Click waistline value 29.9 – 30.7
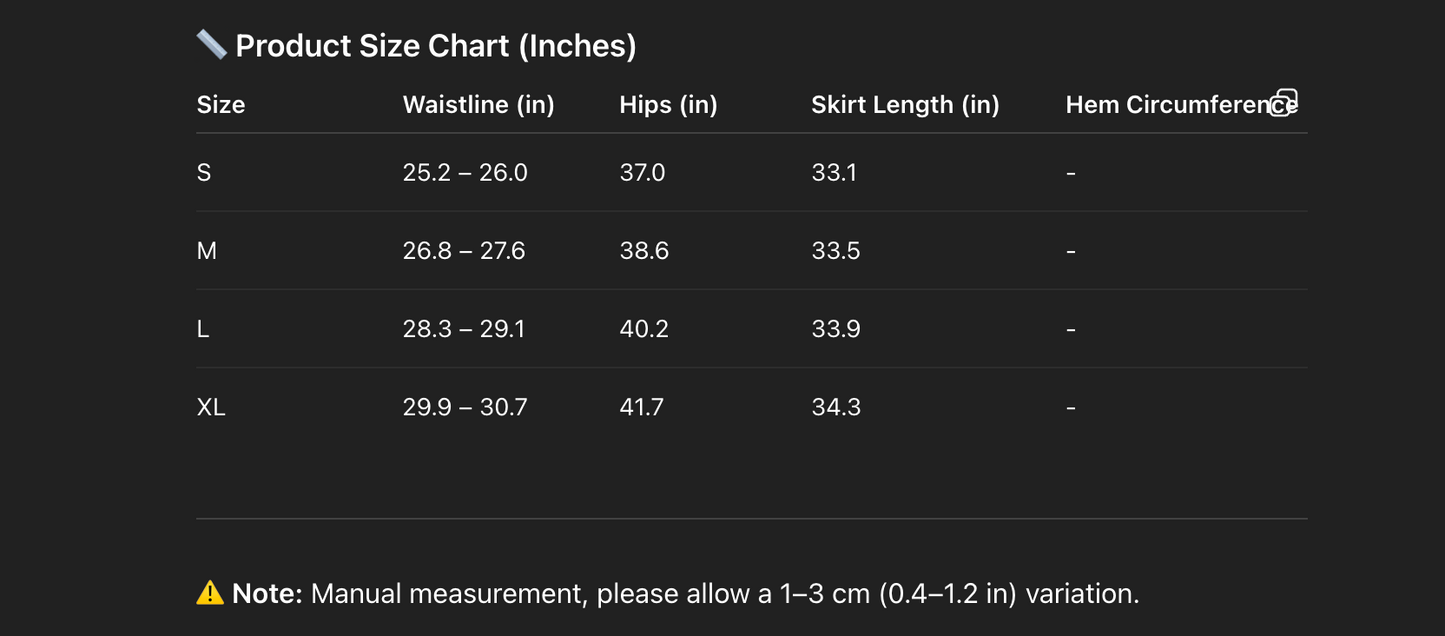Image resolution: width=1445 pixels, height=636 pixels. tap(465, 407)
